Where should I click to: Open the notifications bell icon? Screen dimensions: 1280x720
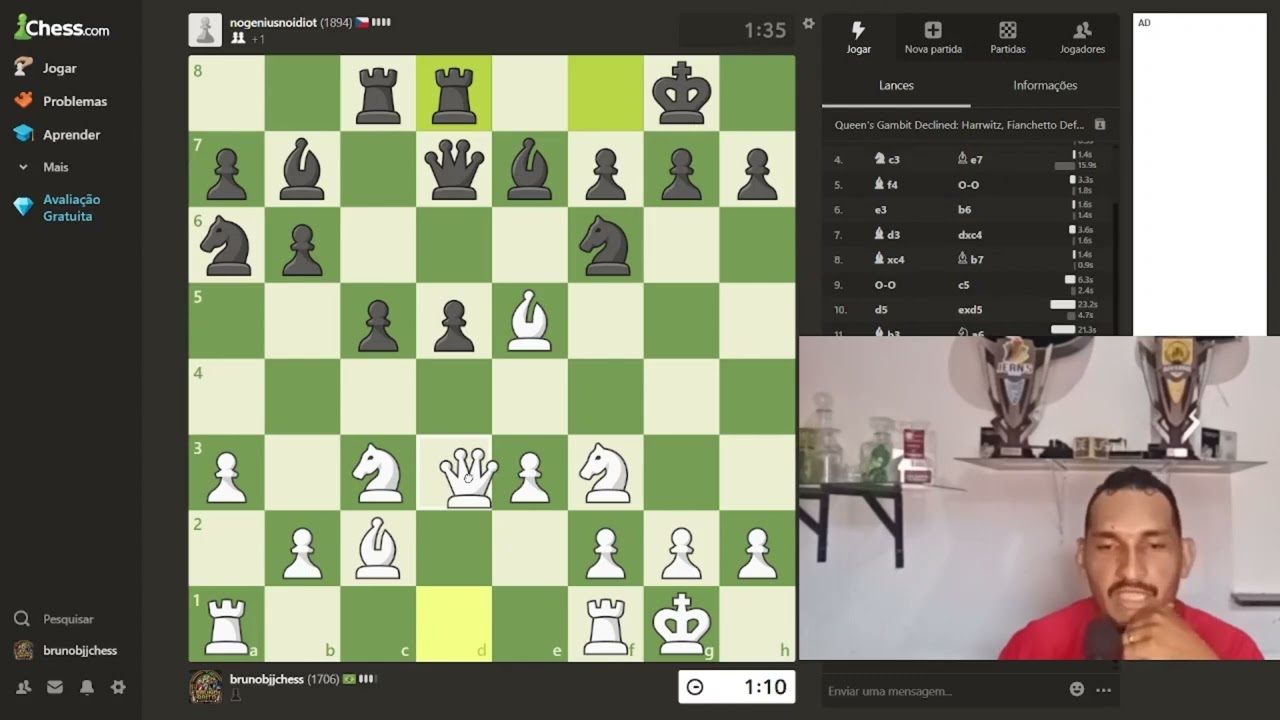[87, 687]
